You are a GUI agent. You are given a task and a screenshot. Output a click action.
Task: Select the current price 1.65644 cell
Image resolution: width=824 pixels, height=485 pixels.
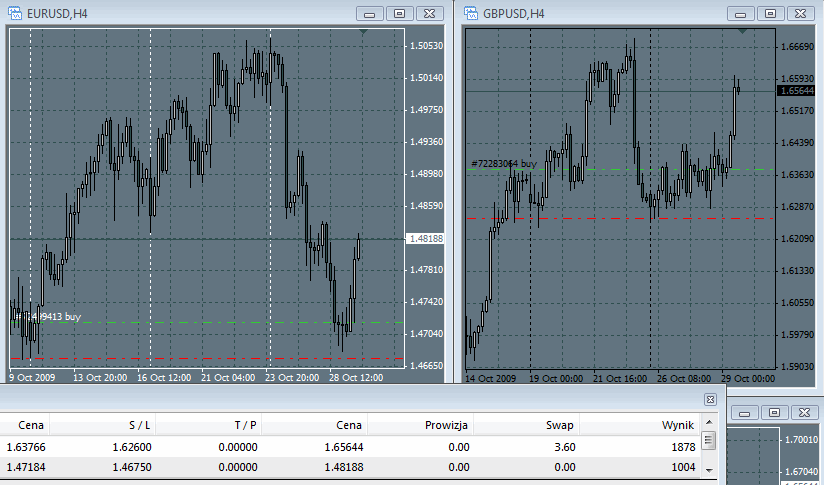pos(344,447)
